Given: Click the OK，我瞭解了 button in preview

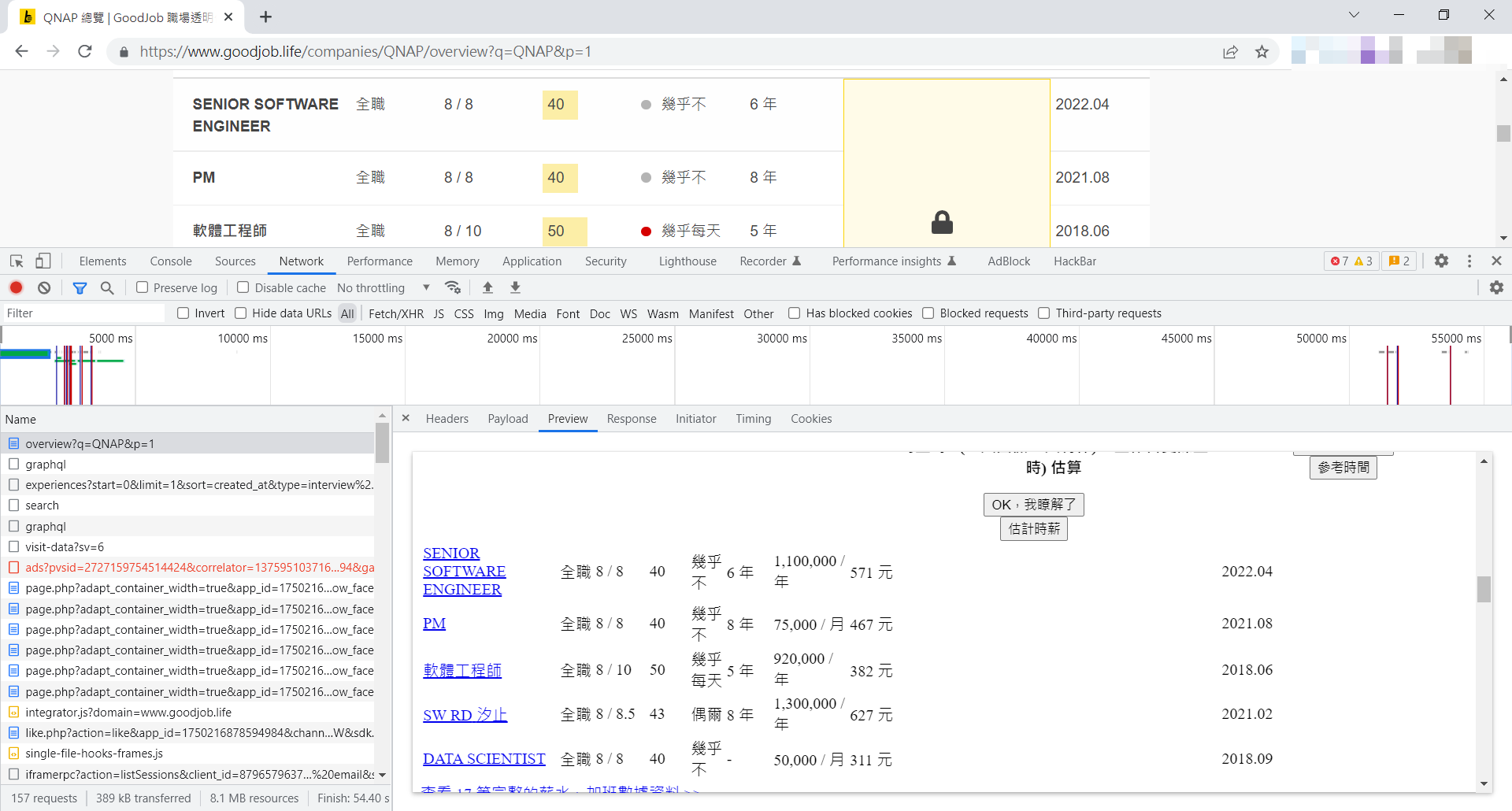Looking at the screenshot, I should pyautogui.click(x=1034, y=505).
